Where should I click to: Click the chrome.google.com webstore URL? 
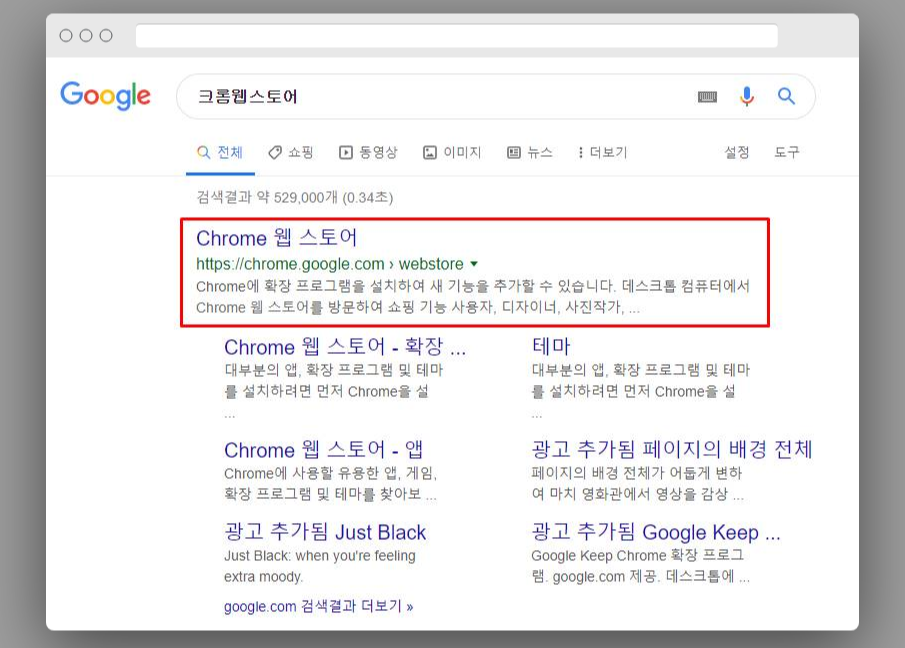pyautogui.click(x=330, y=264)
